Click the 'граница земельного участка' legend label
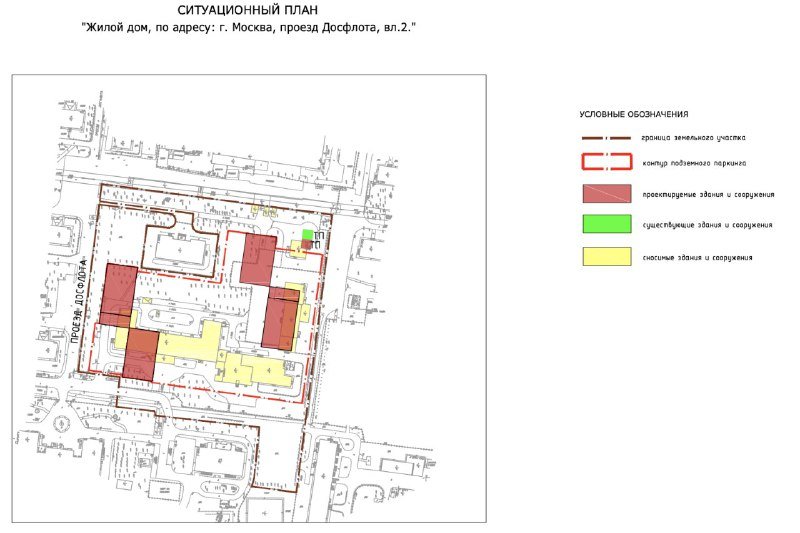Image resolution: width=800 pixels, height=533 pixels. (694, 138)
